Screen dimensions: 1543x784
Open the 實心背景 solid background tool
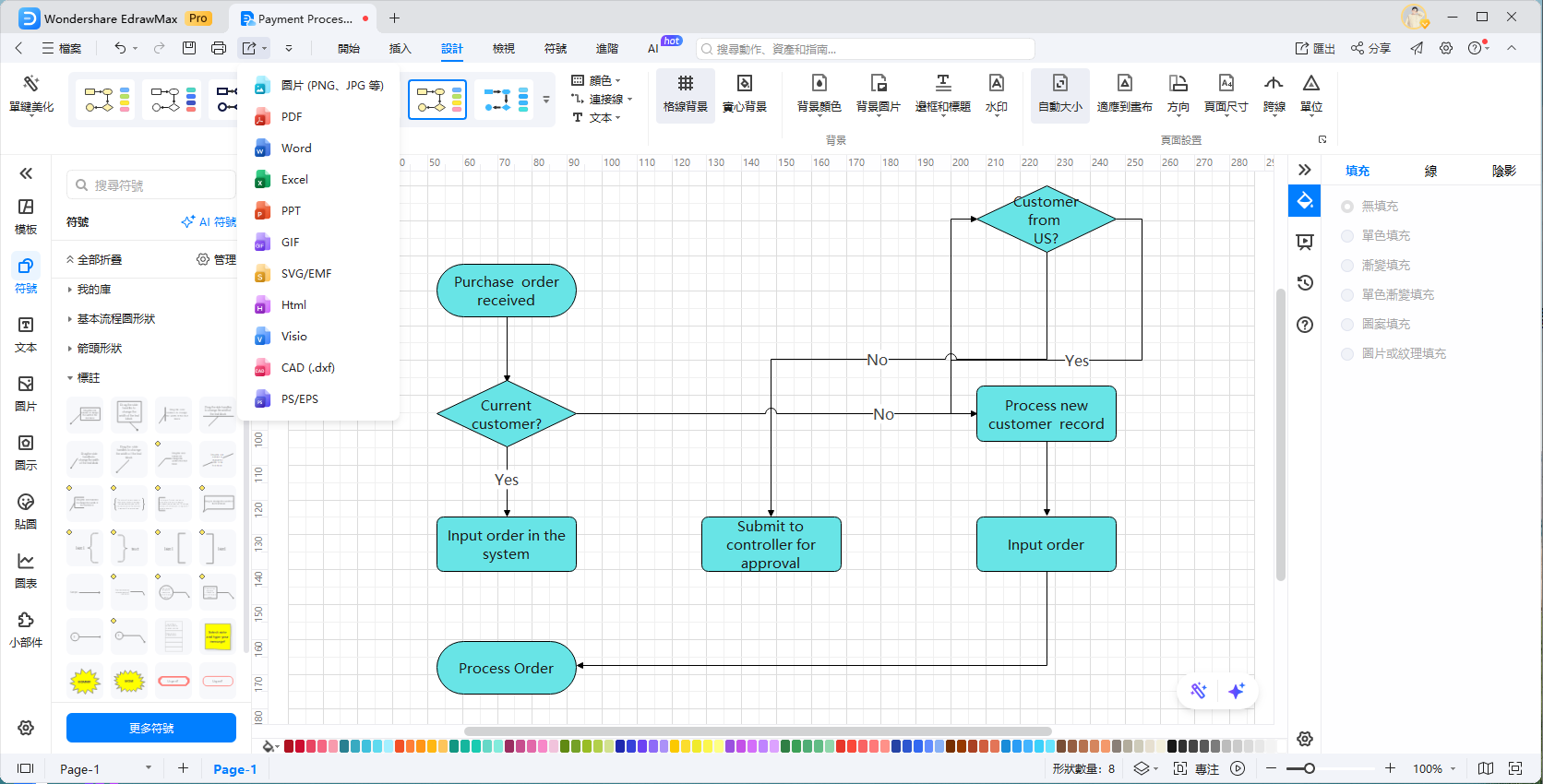coord(745,94)
